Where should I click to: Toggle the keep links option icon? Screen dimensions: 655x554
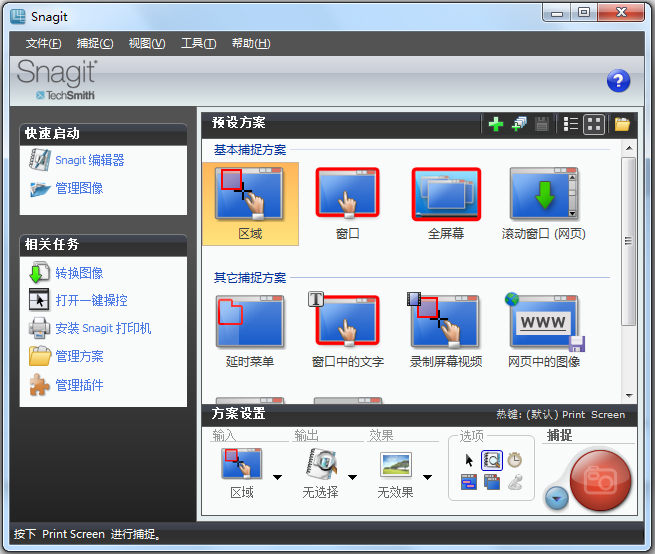469,482
